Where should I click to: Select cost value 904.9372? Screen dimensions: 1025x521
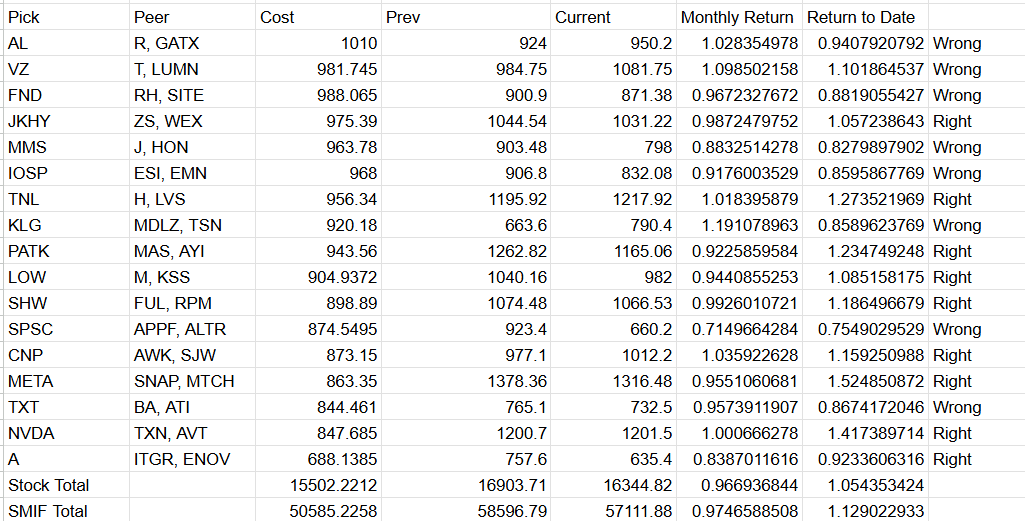tap(318, 277)
